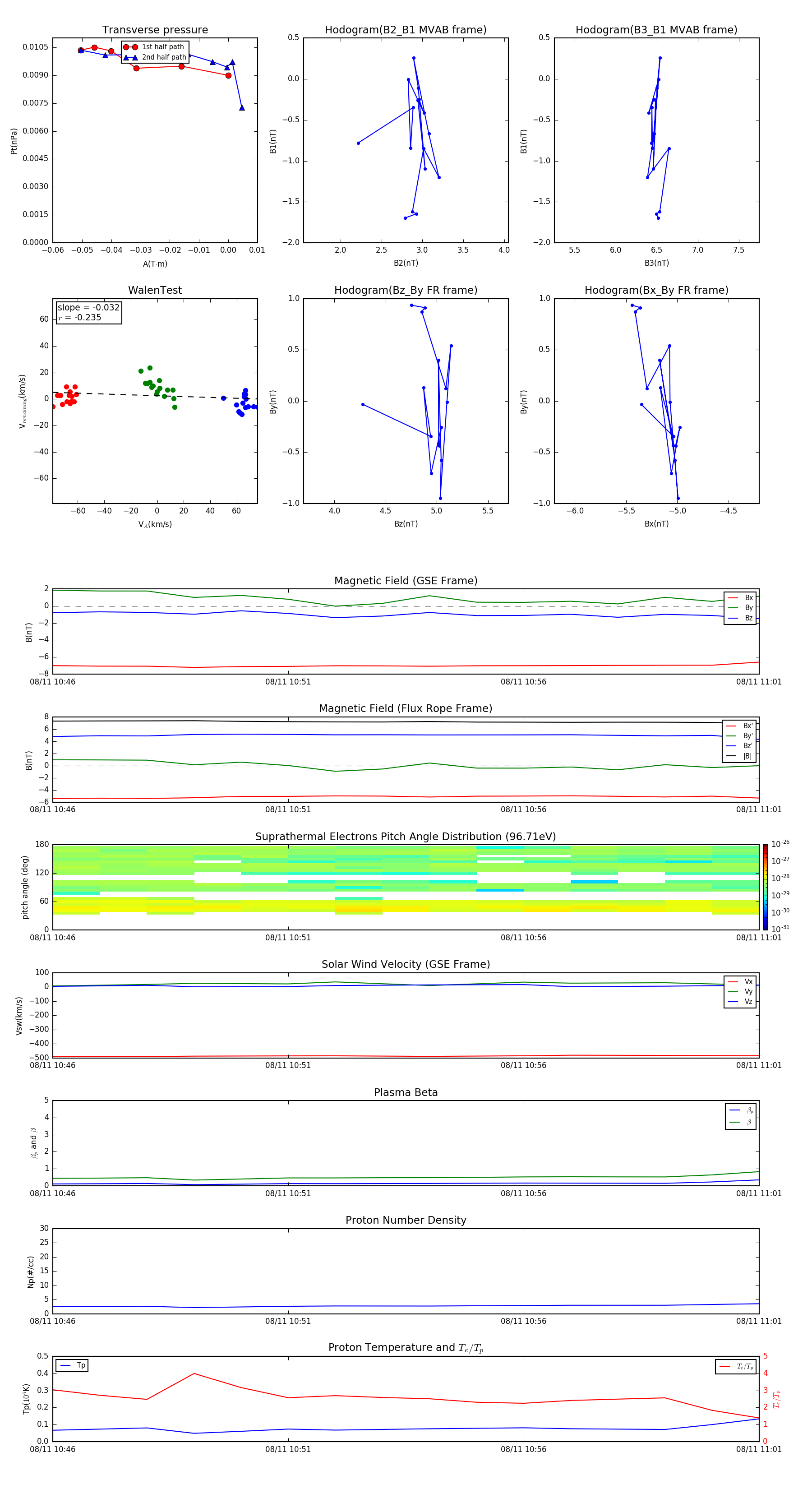Click 'Bx' in the GSE field legend
Image resolution: width=812 pixels, height=1489 pixels.
pos(748,598)
